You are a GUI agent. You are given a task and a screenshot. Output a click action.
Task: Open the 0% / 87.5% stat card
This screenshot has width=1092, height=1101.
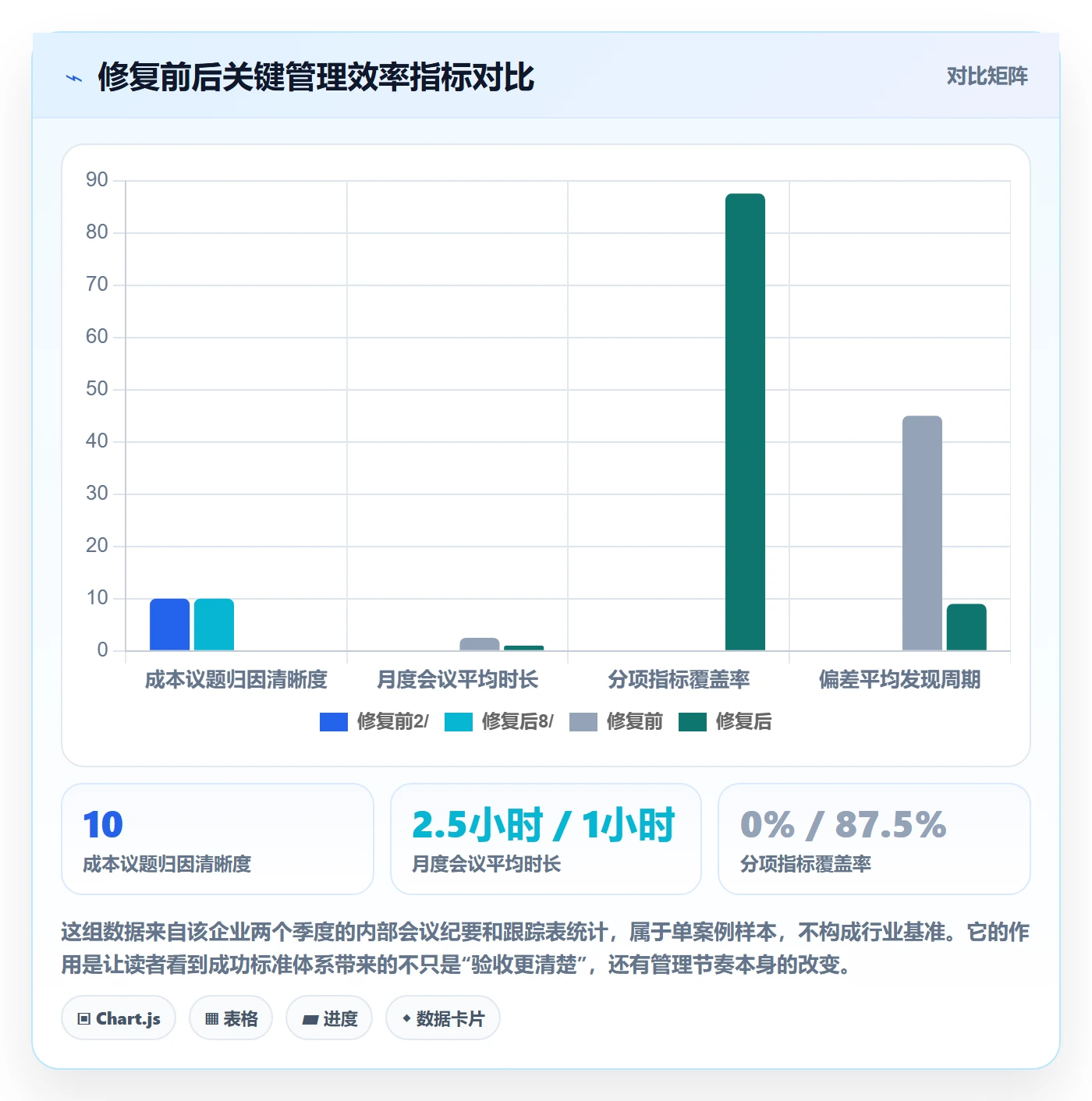[874, 839]
